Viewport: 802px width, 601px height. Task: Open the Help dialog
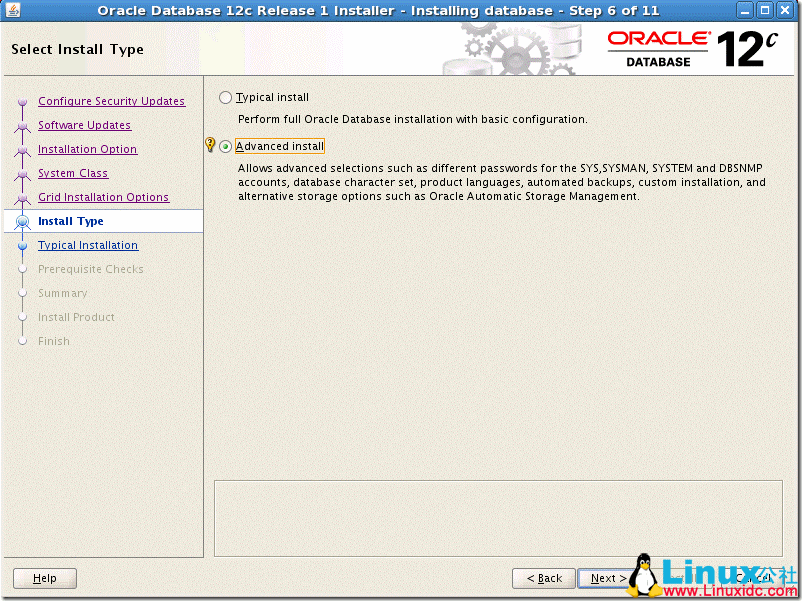coord(44,578)
